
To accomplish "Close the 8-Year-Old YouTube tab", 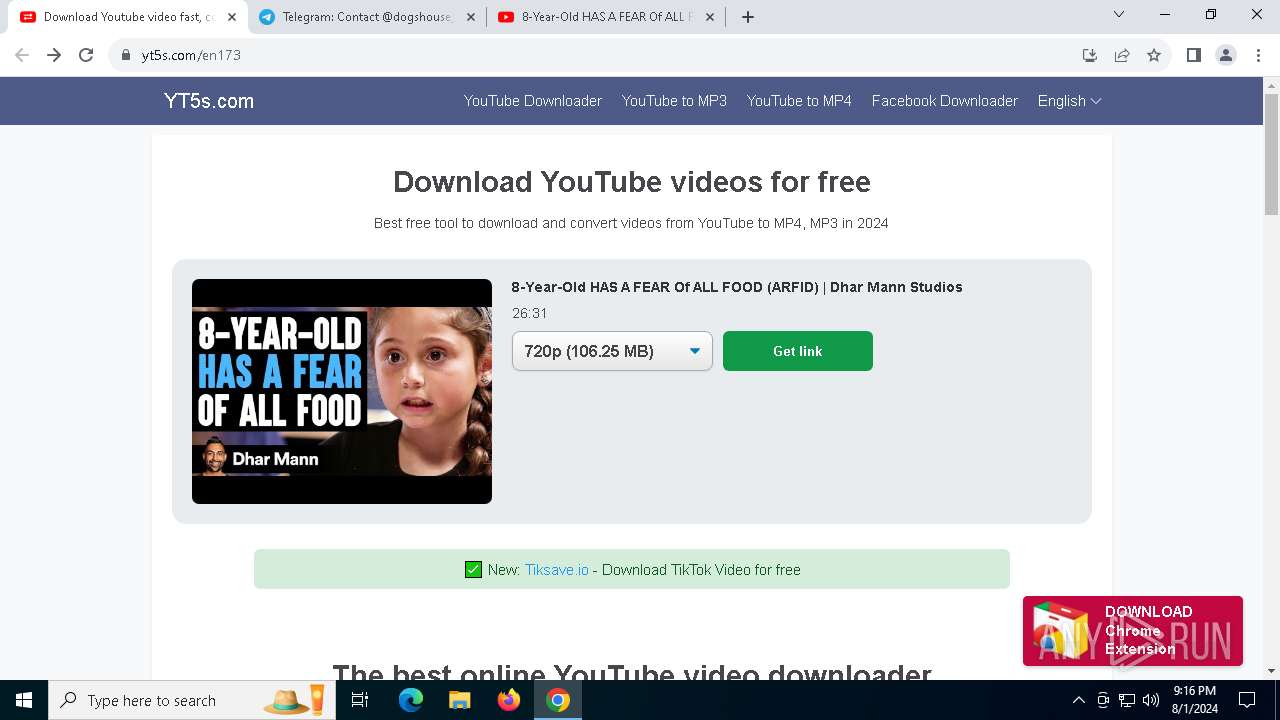I will pyautogui.click(x=712, y=17).
